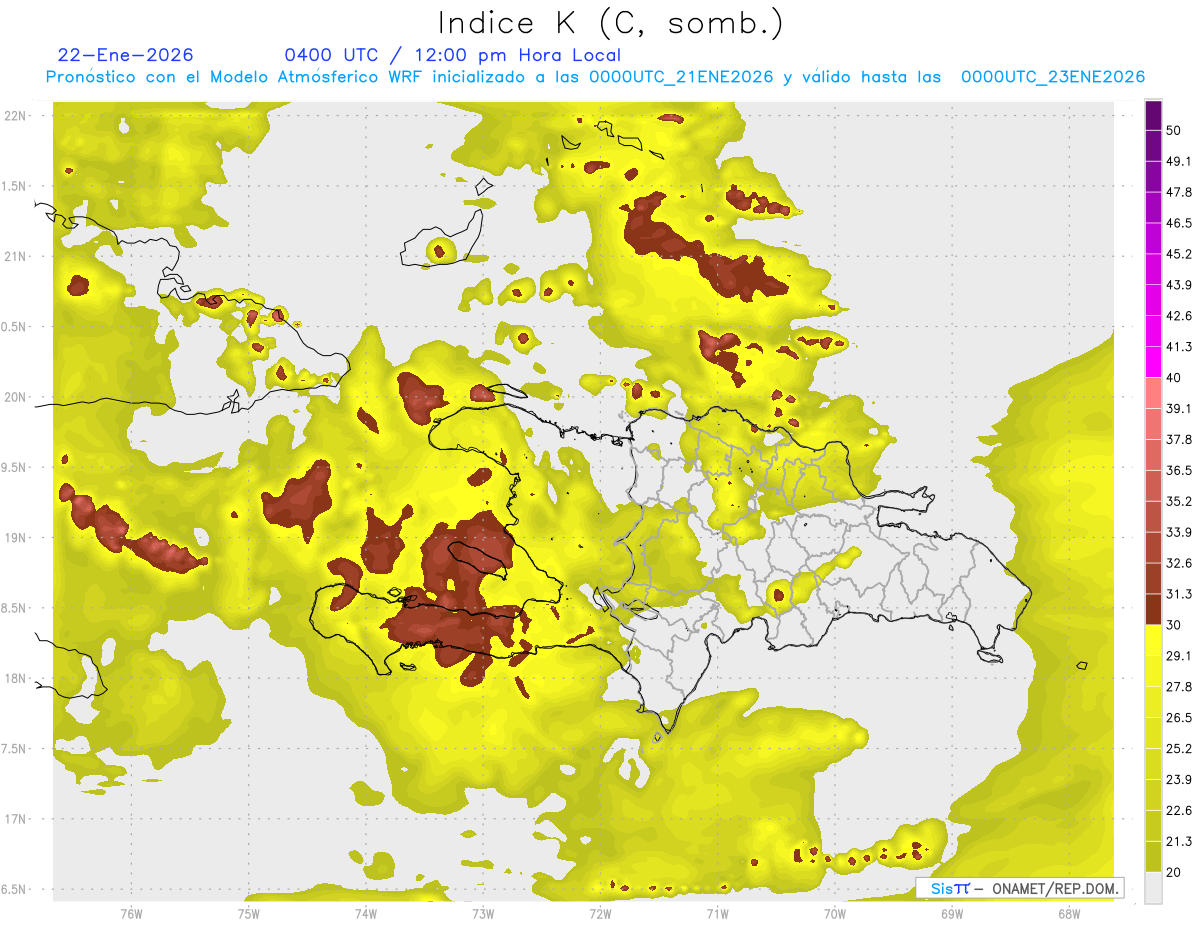Click the "19N" latitude axis label
The image size is (1200, 927).
click(x=16, y=538)
